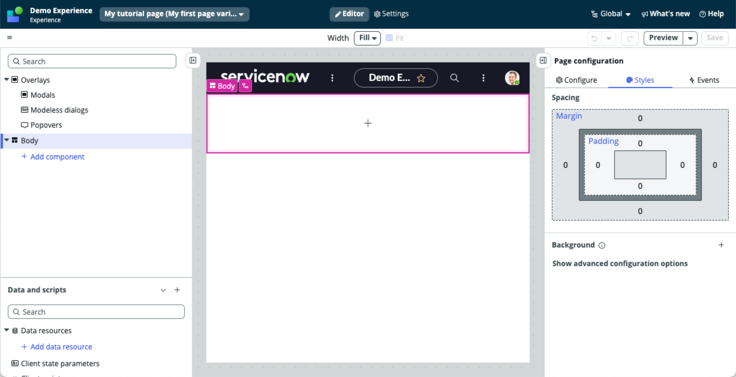Click the Background info icon

coord(602,245)
